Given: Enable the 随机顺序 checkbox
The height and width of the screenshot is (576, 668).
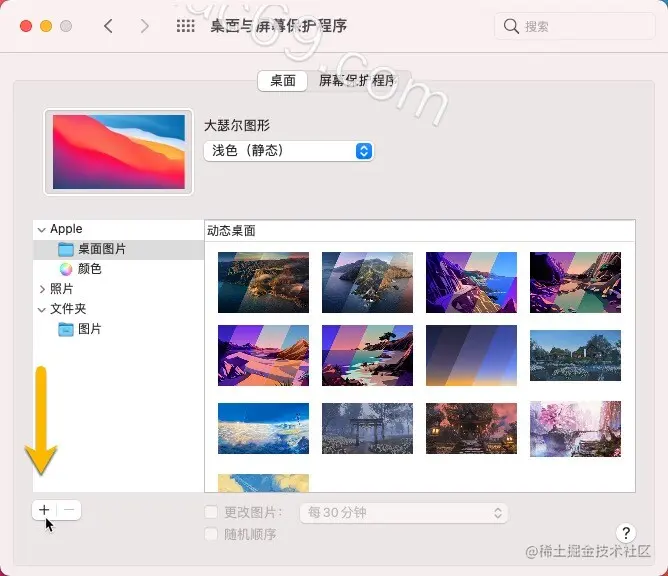Looking at the screenshot, I should [211, 534].
